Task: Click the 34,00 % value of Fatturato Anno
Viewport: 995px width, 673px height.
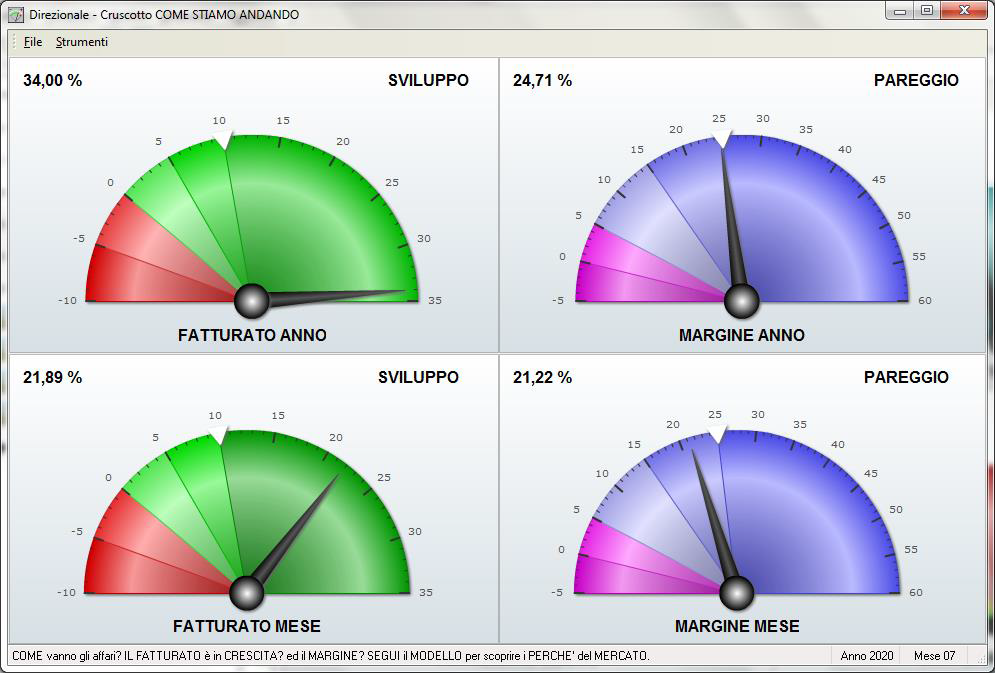Action: pyautogui.click(x=53, y=81)
